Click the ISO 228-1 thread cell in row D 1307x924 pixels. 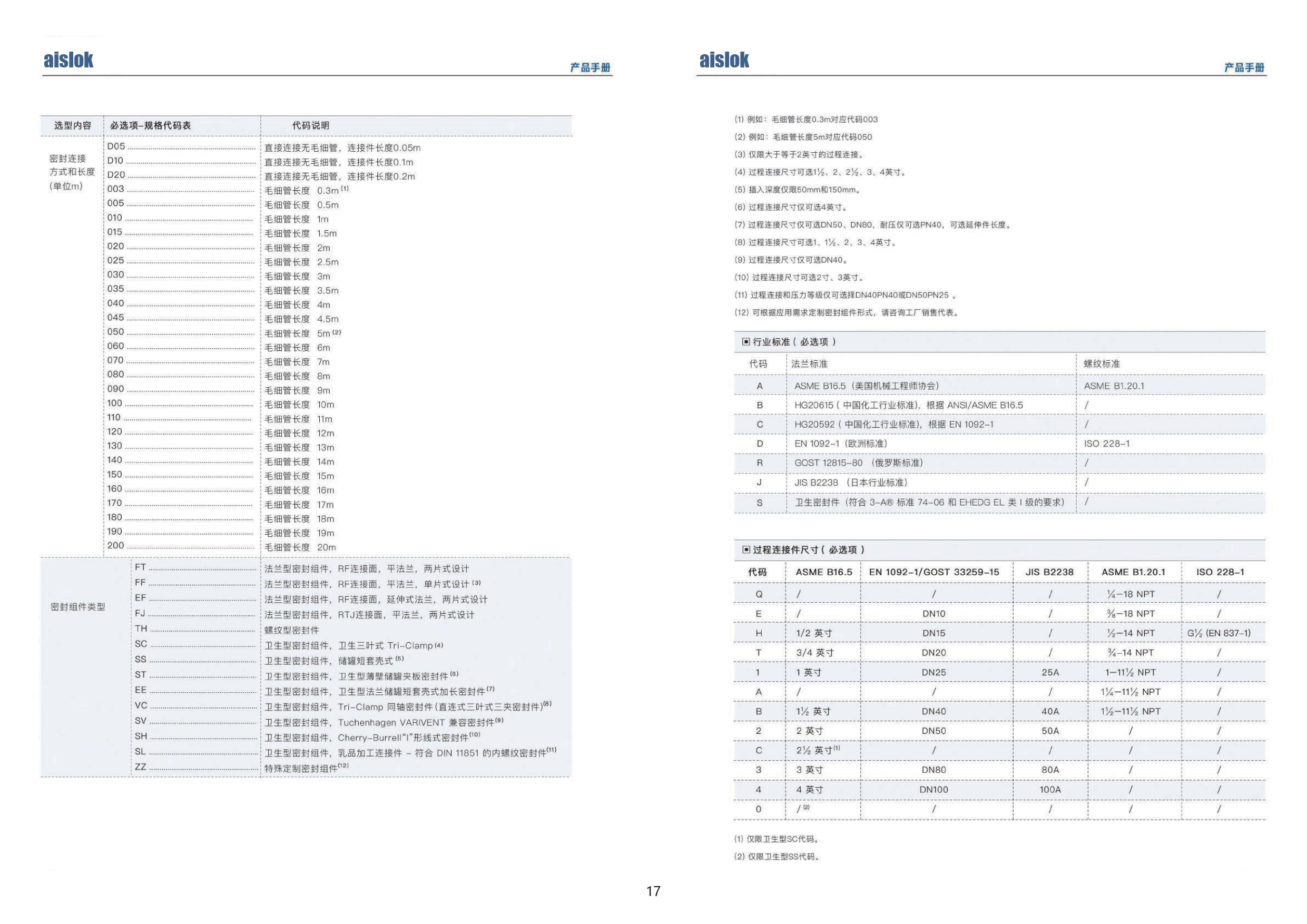point(1107,444)
